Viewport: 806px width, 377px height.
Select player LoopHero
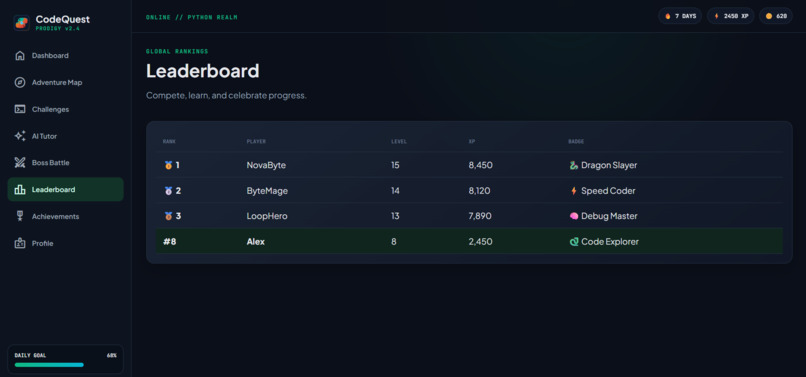pyautogui.click(x=267, y=216)
